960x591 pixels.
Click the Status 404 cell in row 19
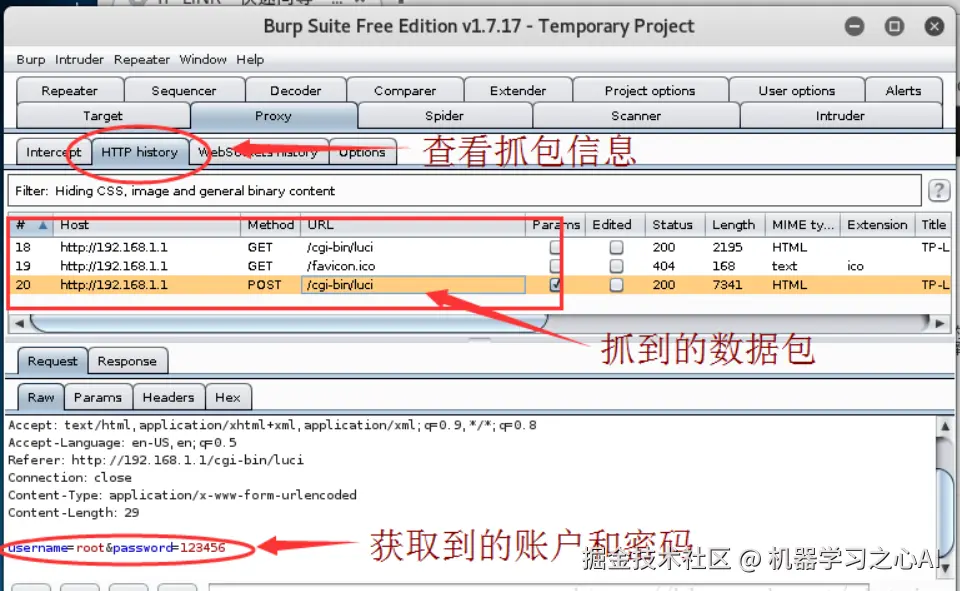[x=664, y=266]
